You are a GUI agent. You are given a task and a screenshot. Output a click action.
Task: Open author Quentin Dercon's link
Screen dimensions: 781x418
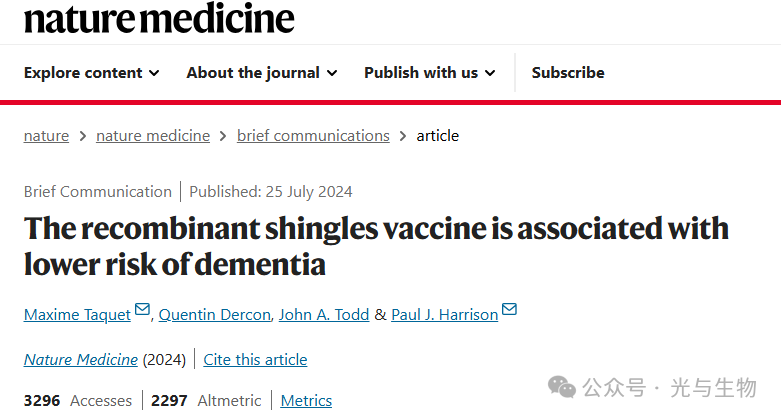(214, 314)
